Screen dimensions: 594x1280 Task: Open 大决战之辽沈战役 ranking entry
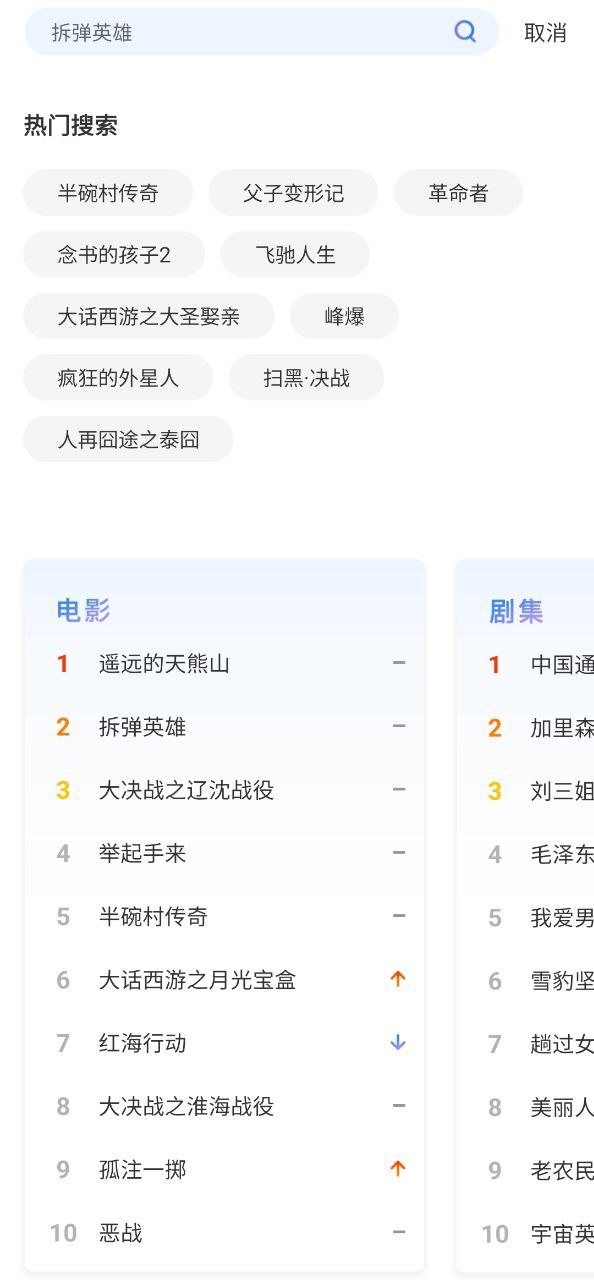(x=186, y=790)
